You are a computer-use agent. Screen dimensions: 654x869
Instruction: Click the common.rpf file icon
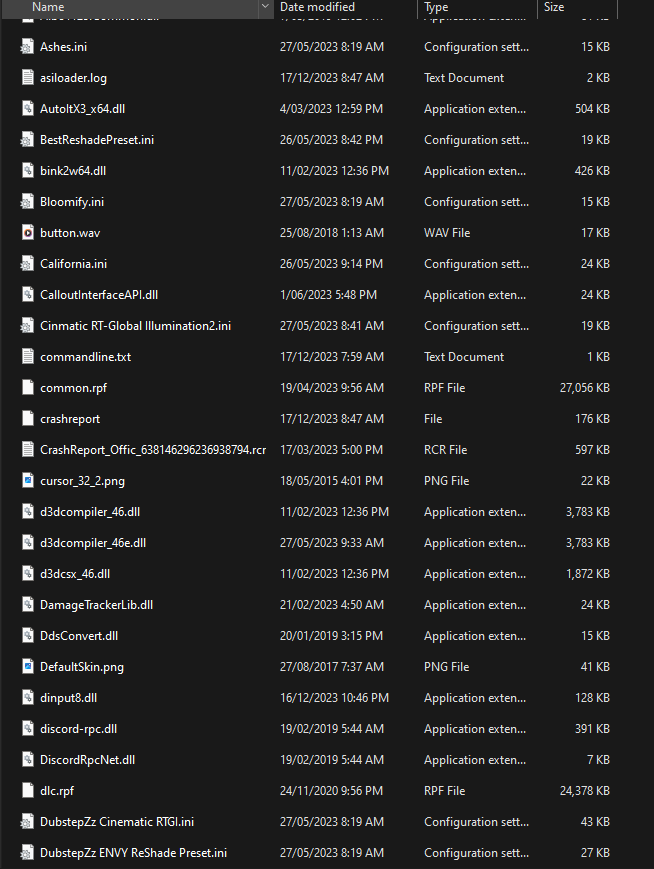(27, 388)
